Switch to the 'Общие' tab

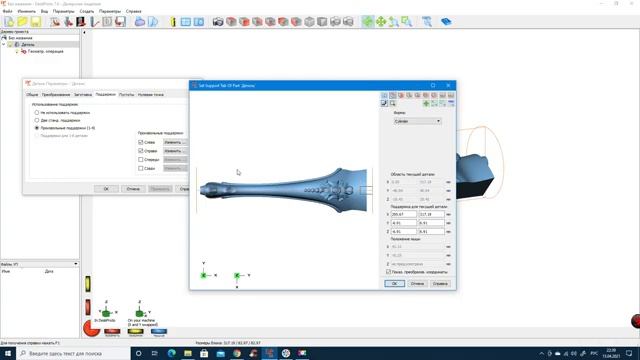point(32,95)
